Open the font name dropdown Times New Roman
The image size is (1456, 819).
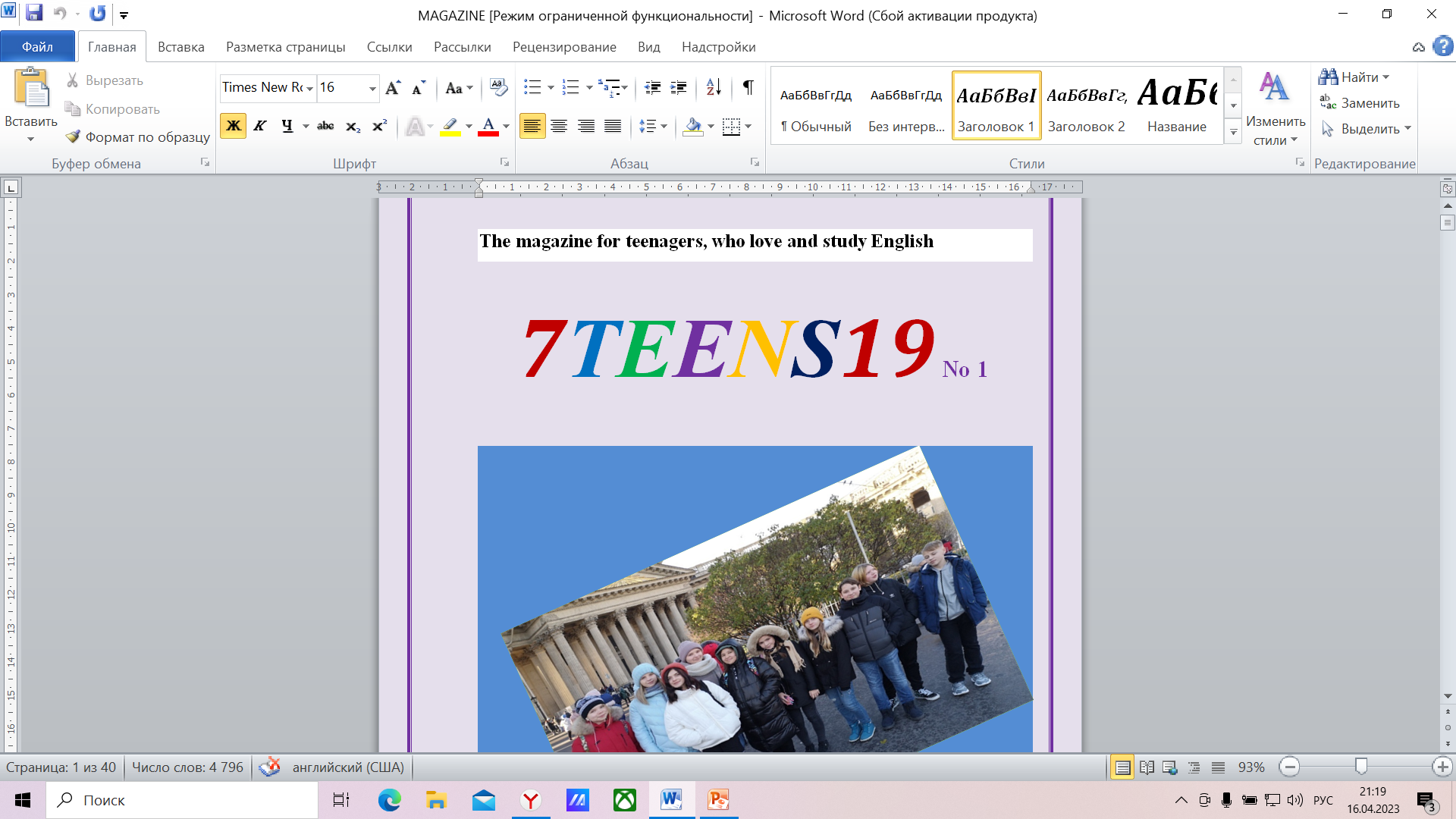click(x=309, y=89)
